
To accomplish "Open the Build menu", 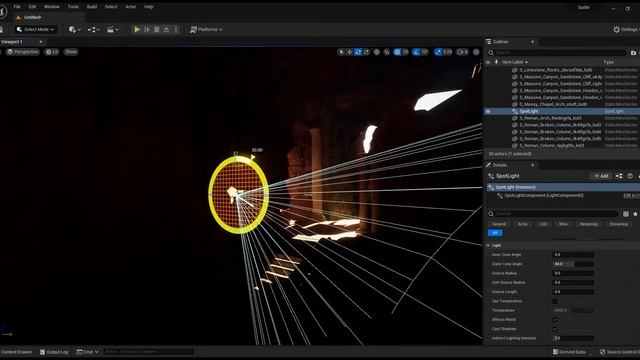I will point(92,7).
